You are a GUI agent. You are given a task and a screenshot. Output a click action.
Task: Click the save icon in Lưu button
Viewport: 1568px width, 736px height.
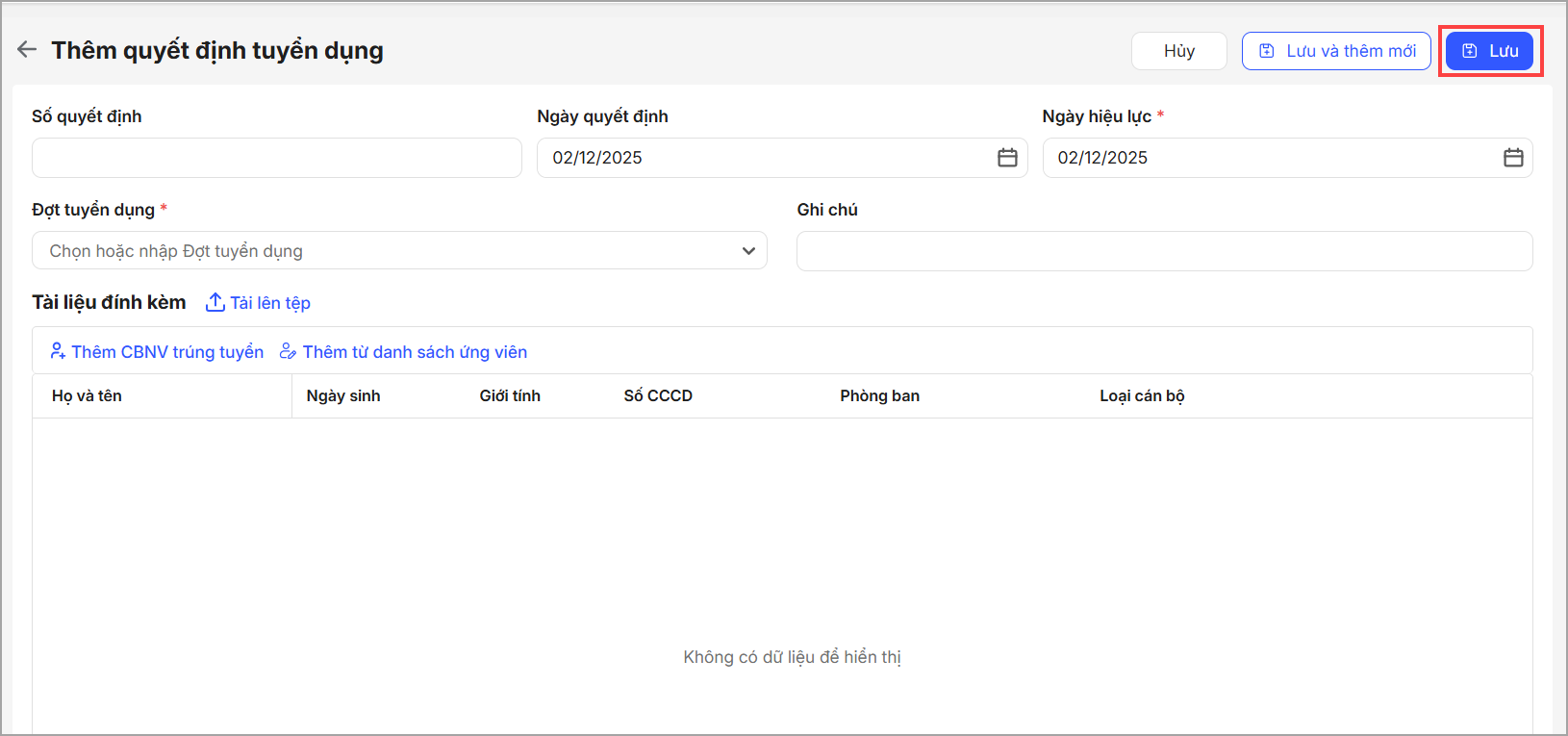[x=1470, y=51]
